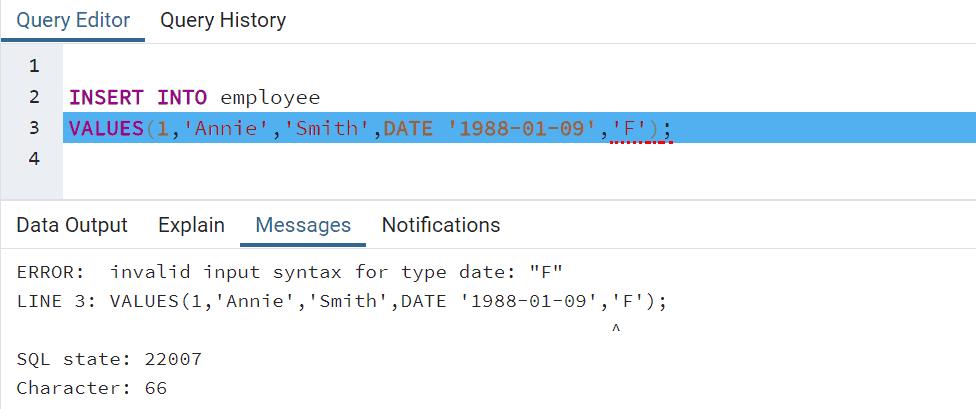Click the VALUES keyword in the editor
The width and height of the screenshot is (976, 409).
click(107, 128)
